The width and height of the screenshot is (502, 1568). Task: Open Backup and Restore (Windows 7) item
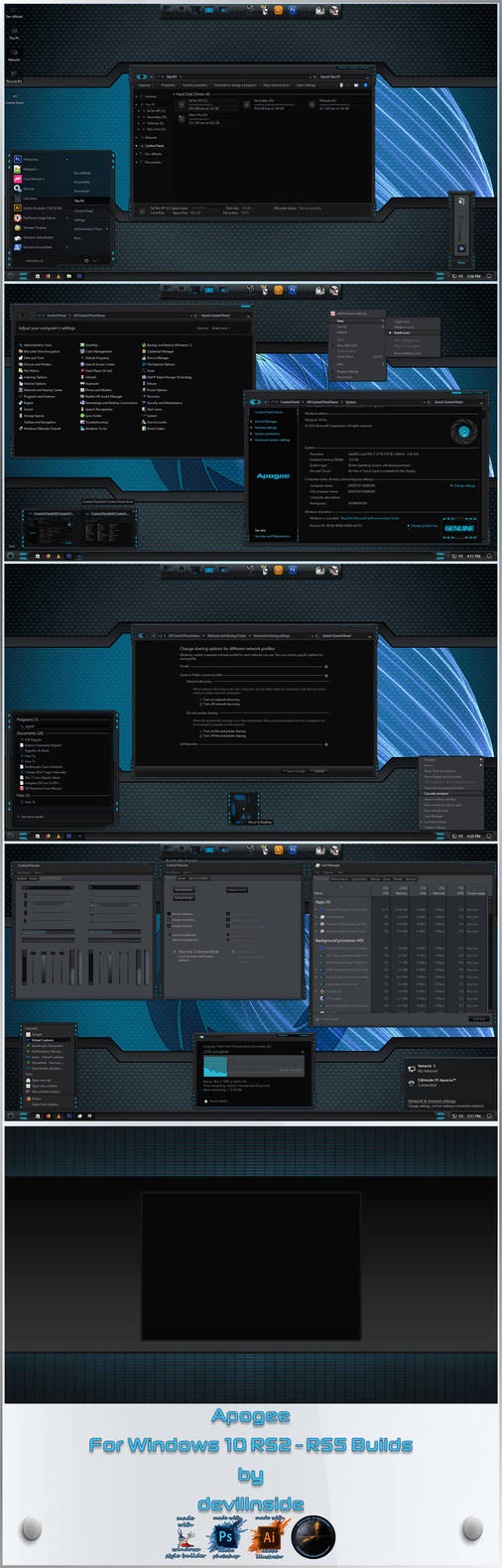click(167, 345)
